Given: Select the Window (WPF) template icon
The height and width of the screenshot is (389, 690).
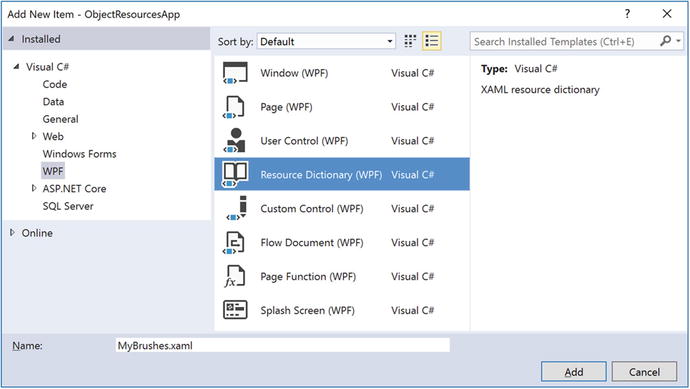Looking at the screenshot, I should [x=235, y=73].
